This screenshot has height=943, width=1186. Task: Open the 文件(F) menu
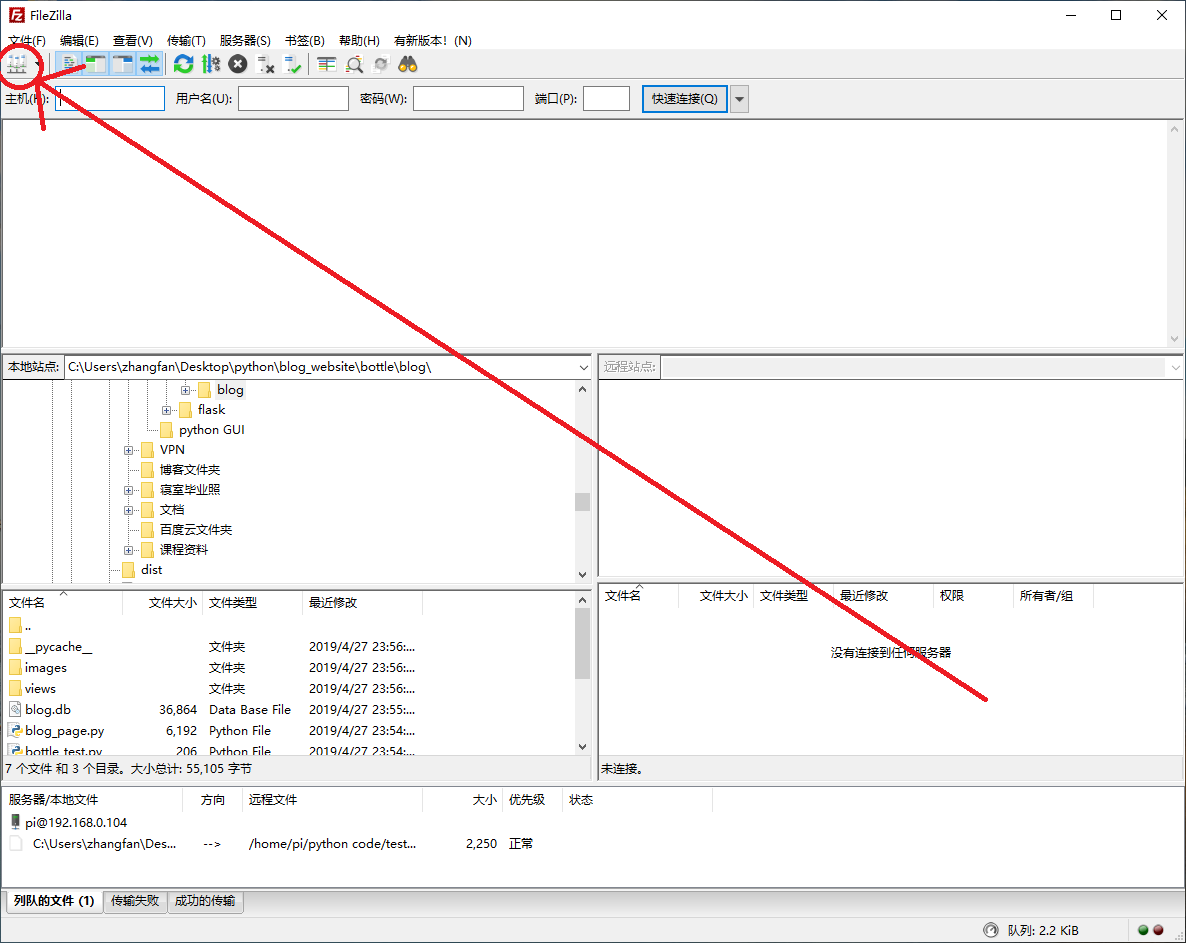[x=27, y=41]
